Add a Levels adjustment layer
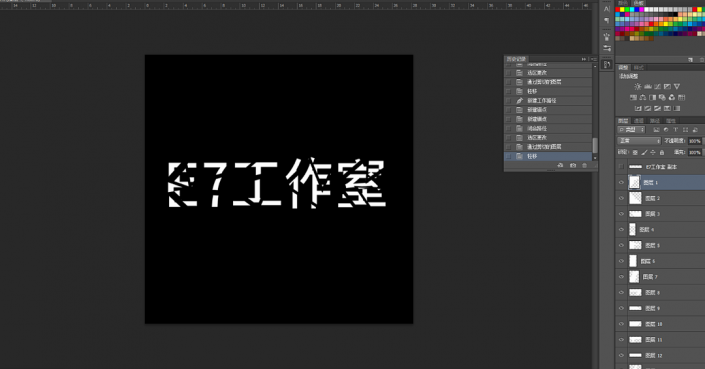The image size is (705, 369). [x=648, y=86]
